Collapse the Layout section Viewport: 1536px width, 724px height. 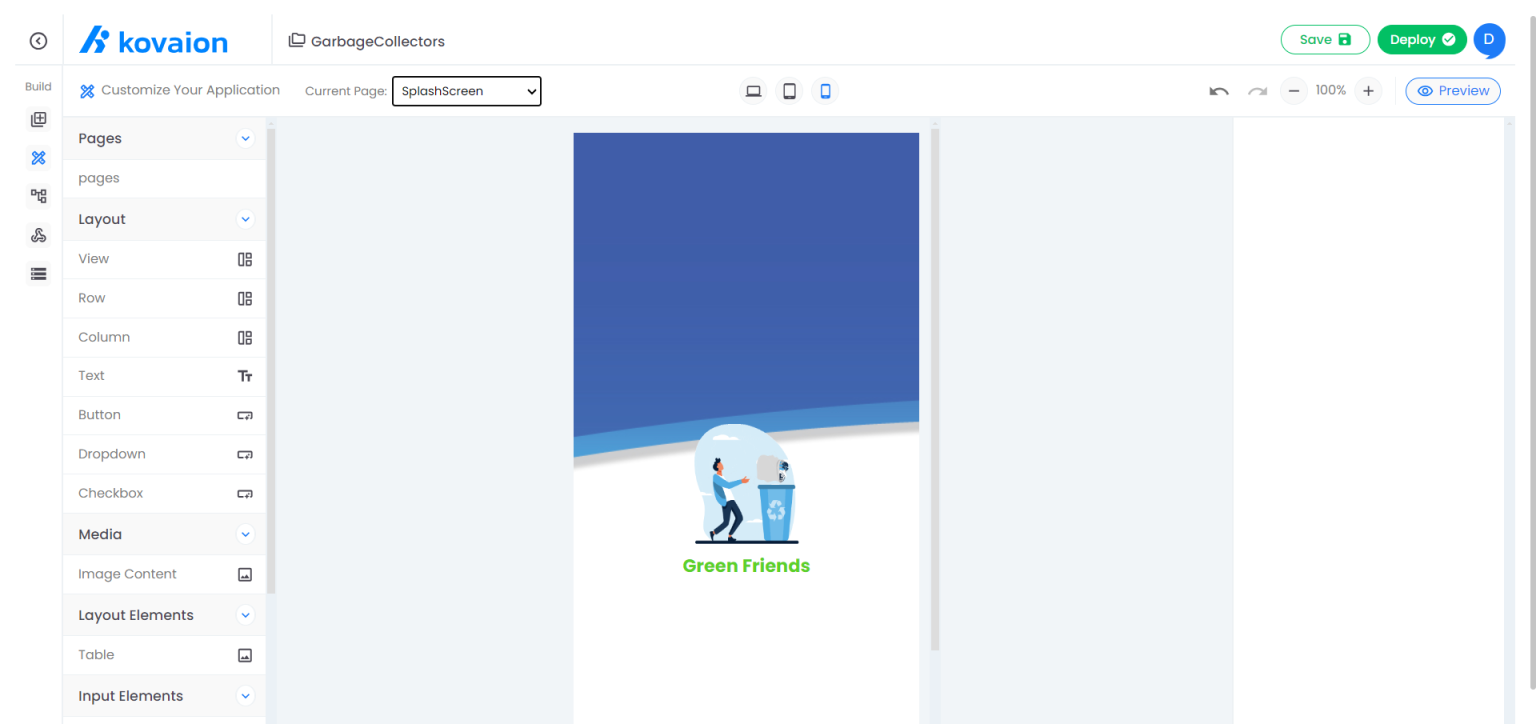(x=245, y=219)
